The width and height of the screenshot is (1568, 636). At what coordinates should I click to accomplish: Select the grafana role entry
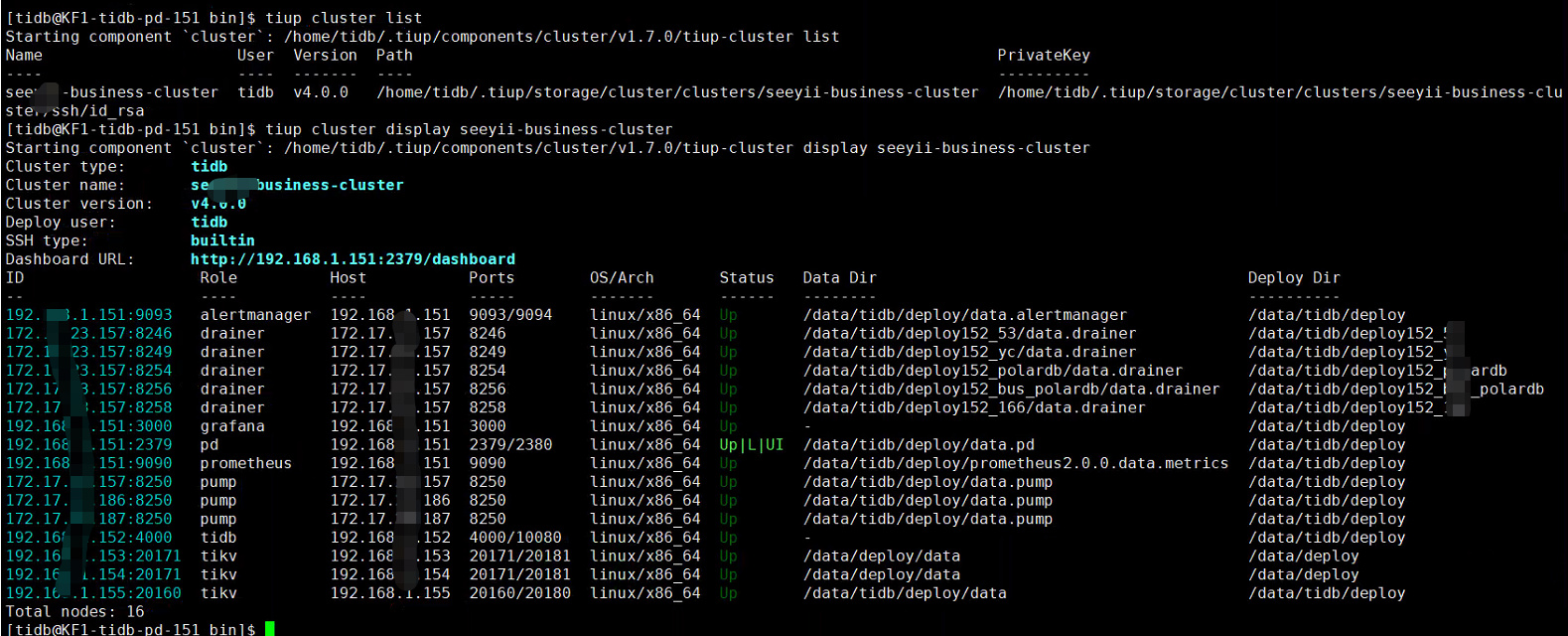point(232,426)
